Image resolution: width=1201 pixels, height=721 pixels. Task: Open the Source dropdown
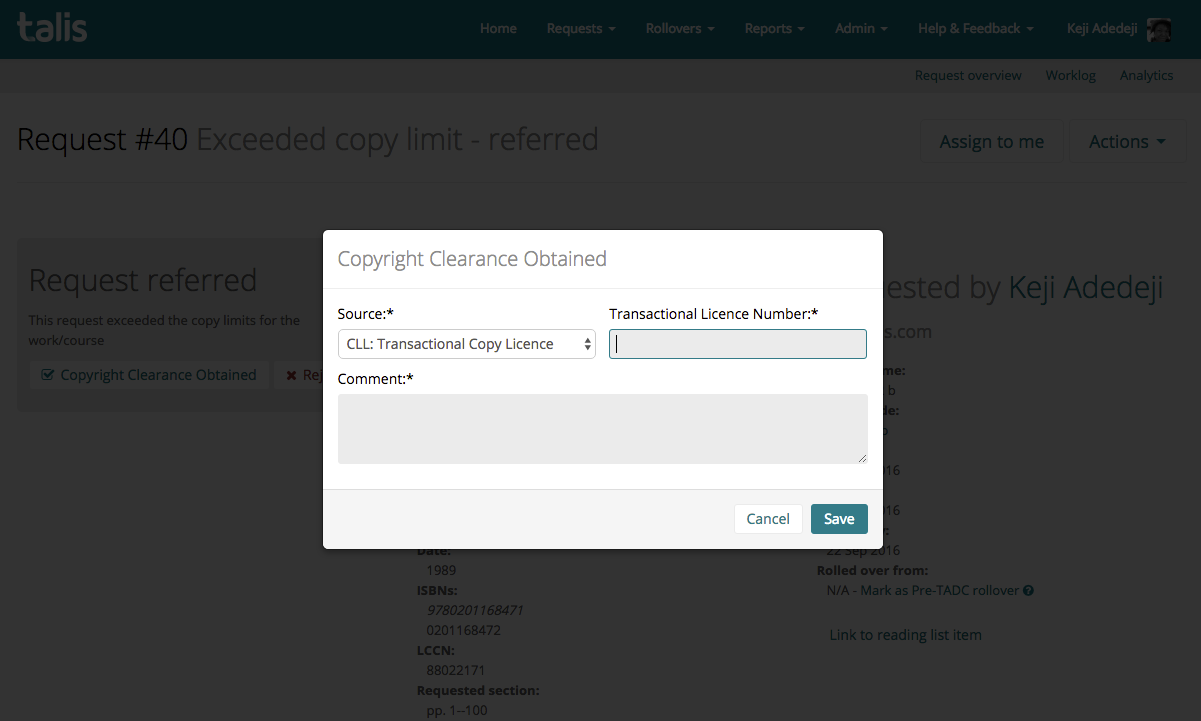pyautogui.click(x=466, y=344)
